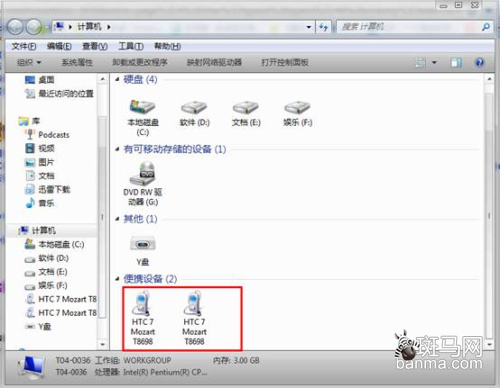
Task: Select the 库 library node
Action: [x=29, y=121]
